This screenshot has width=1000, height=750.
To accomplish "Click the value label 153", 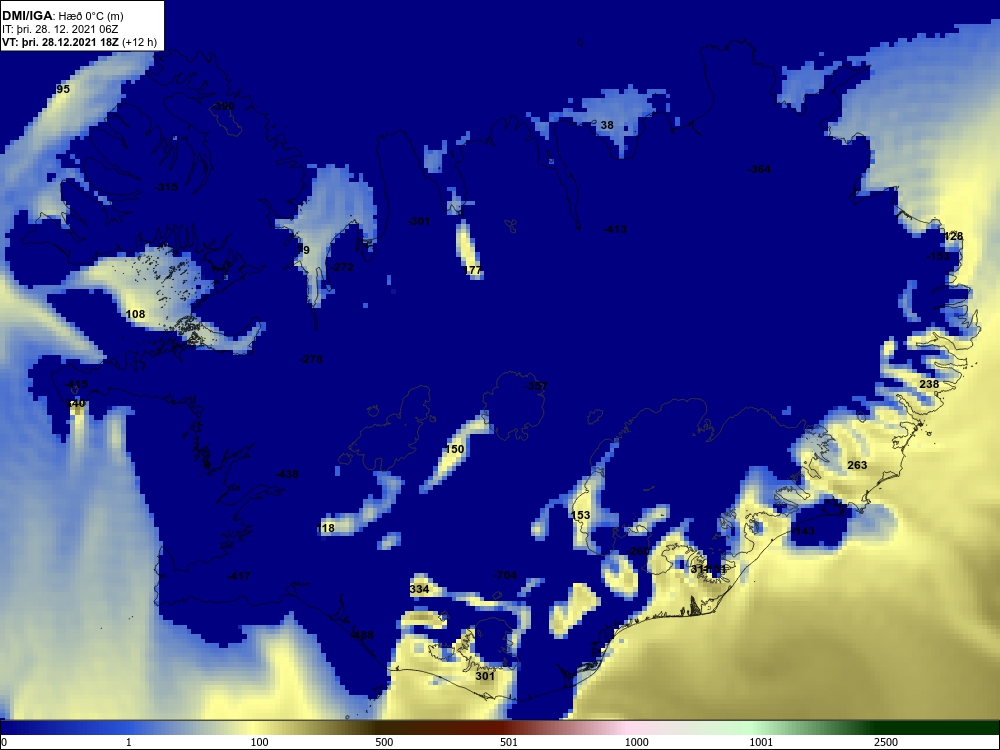I will pos(580,515).
